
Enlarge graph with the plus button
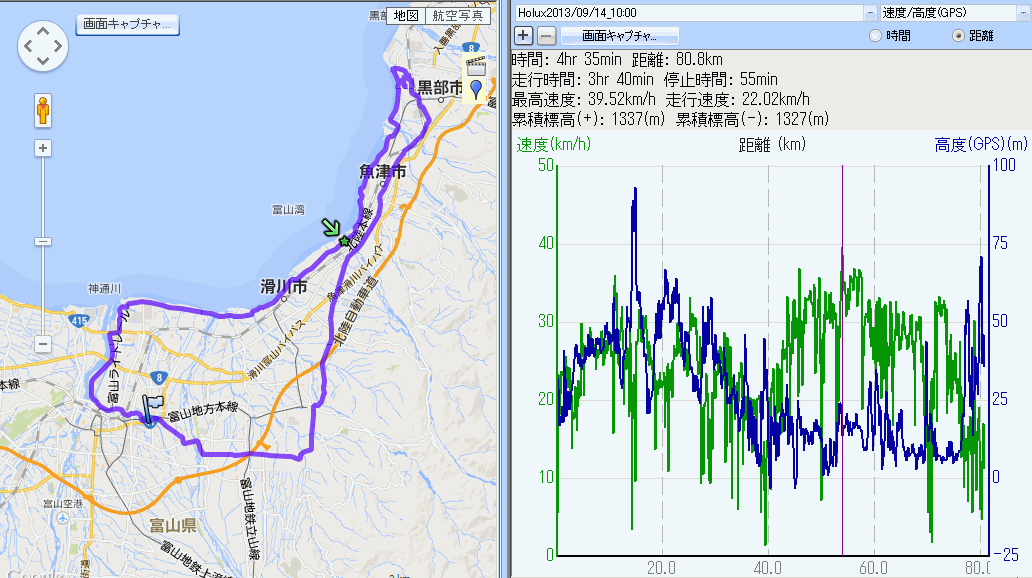(523, 35)
